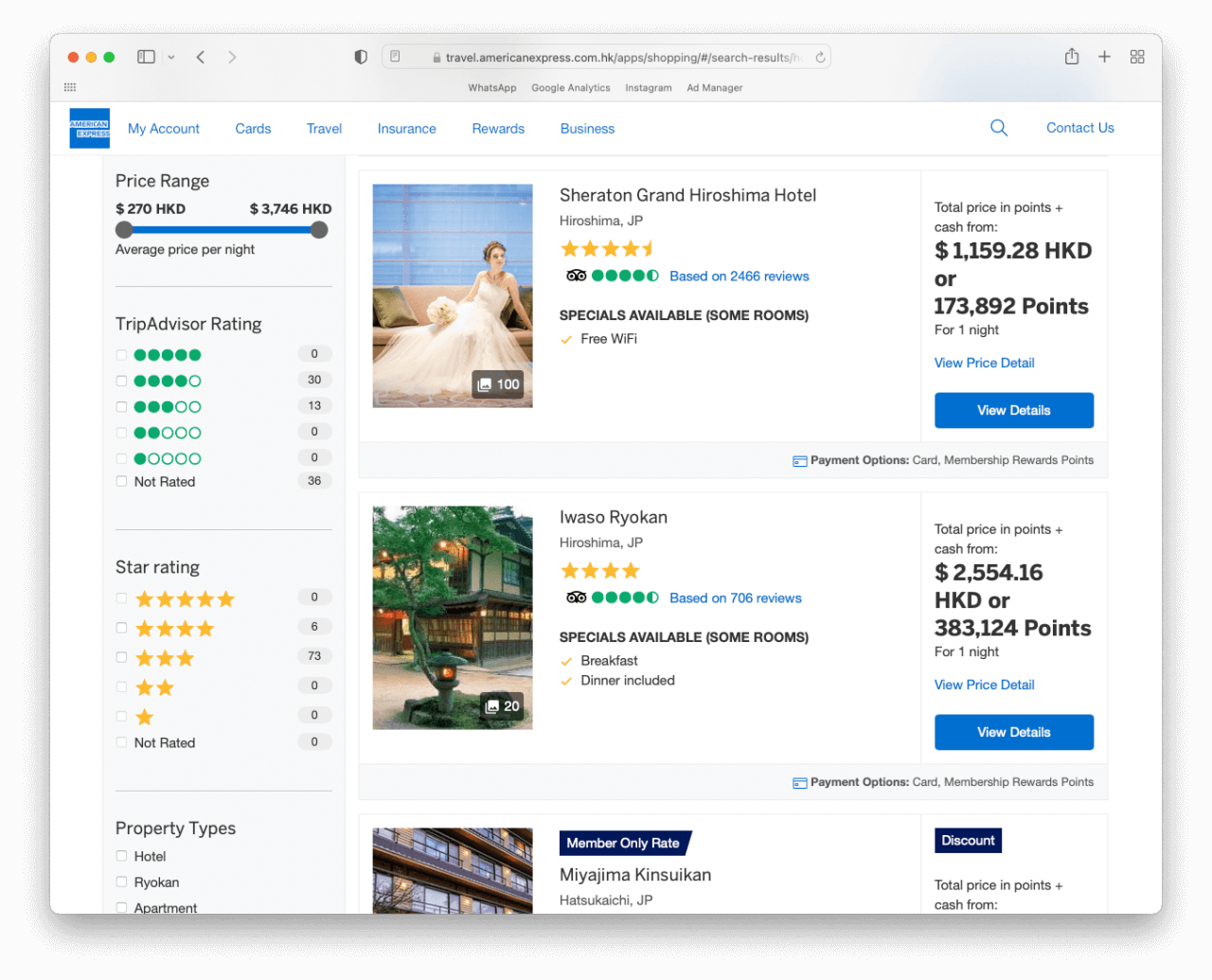Open Miyajima Kinsuikan photo thumbnail
This screenshot has width=1212, height=980.
(453, 871)
